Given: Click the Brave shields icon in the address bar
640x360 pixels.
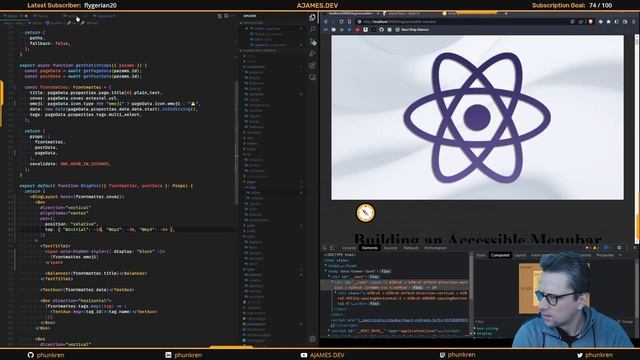Looking at the screenshot, I should [590, 22].
